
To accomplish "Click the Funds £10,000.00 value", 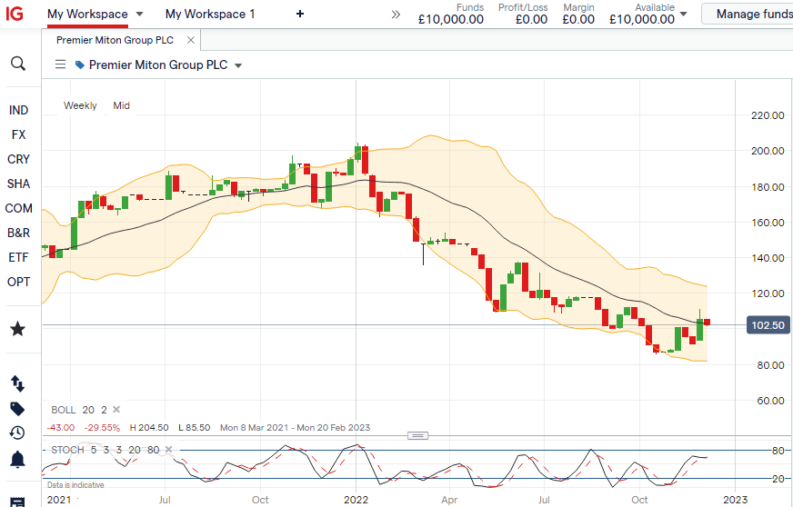I will tap(451, 19).
